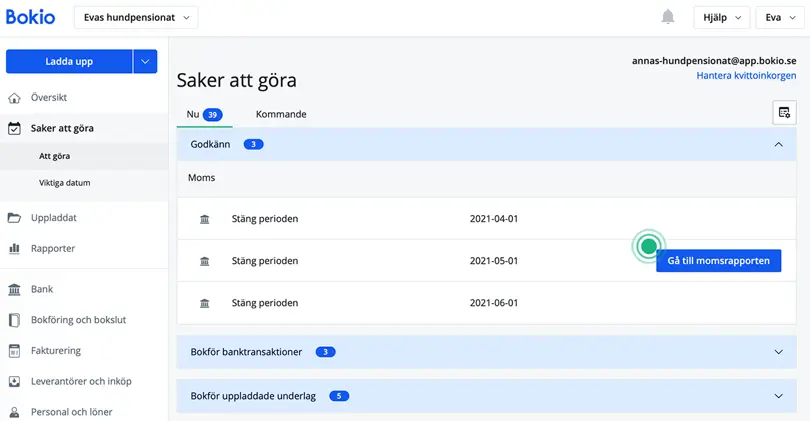Click the Översikt home icon

[14, 98]
